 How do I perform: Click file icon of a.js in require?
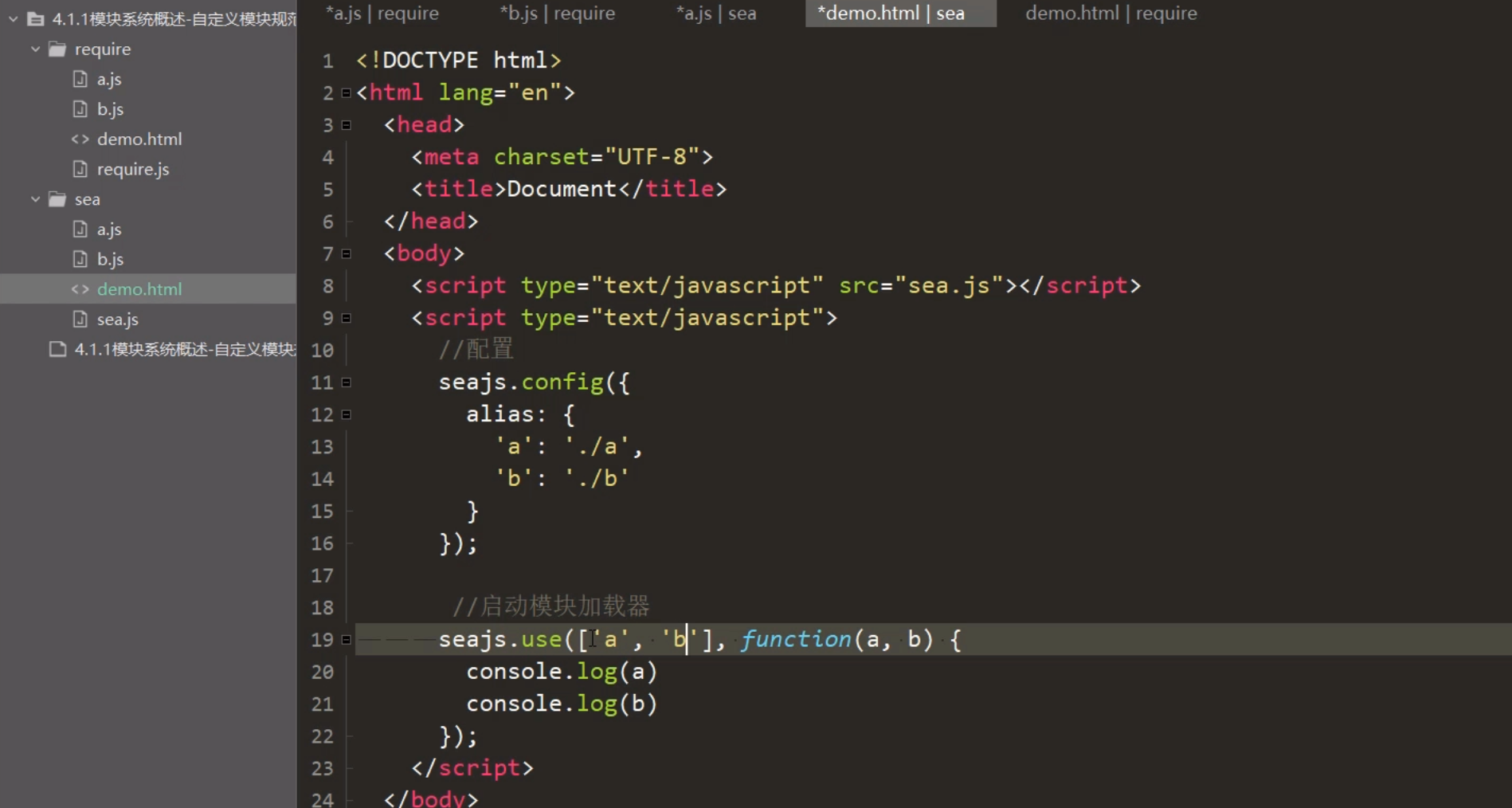point(80,79)
